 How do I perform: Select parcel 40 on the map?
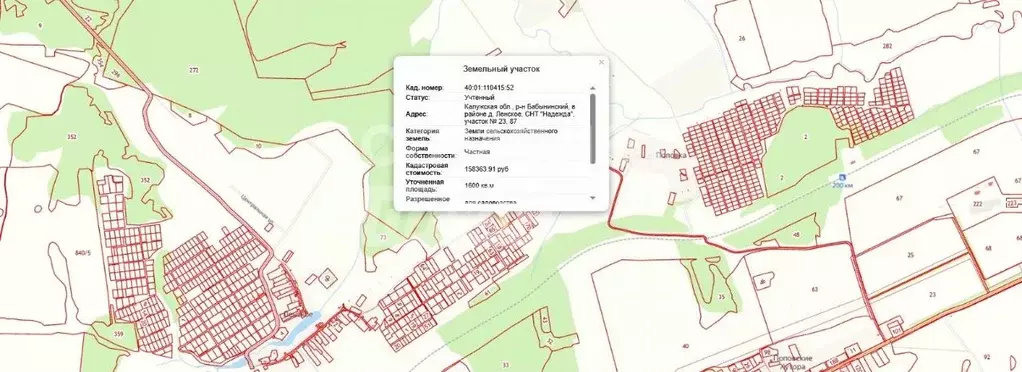point(685,346)
